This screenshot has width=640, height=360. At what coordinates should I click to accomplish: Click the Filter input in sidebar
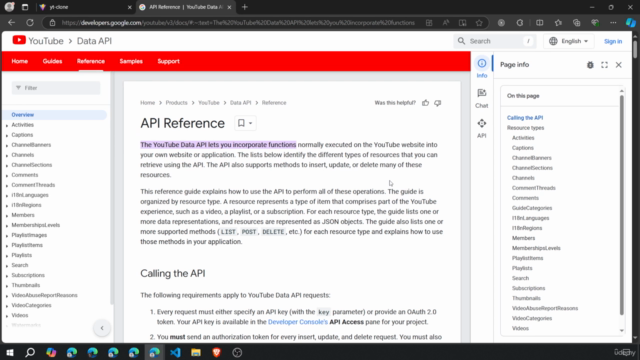point(56,88)
